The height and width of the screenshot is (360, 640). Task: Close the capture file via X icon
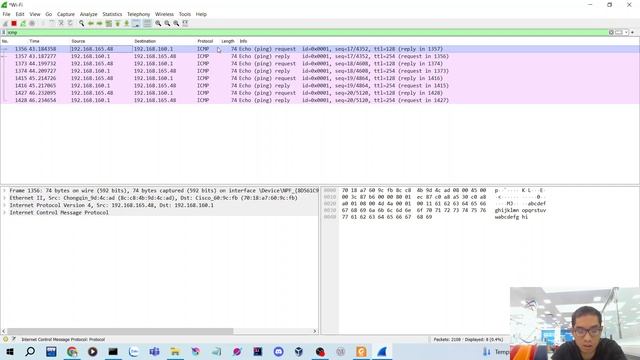pos(61,24)
